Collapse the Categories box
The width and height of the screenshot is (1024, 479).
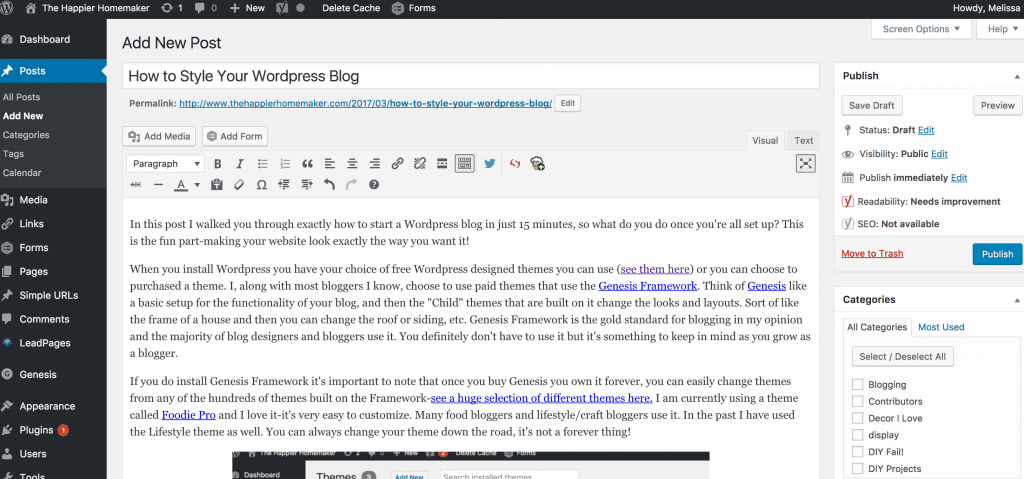click(x=1016, y=300)
